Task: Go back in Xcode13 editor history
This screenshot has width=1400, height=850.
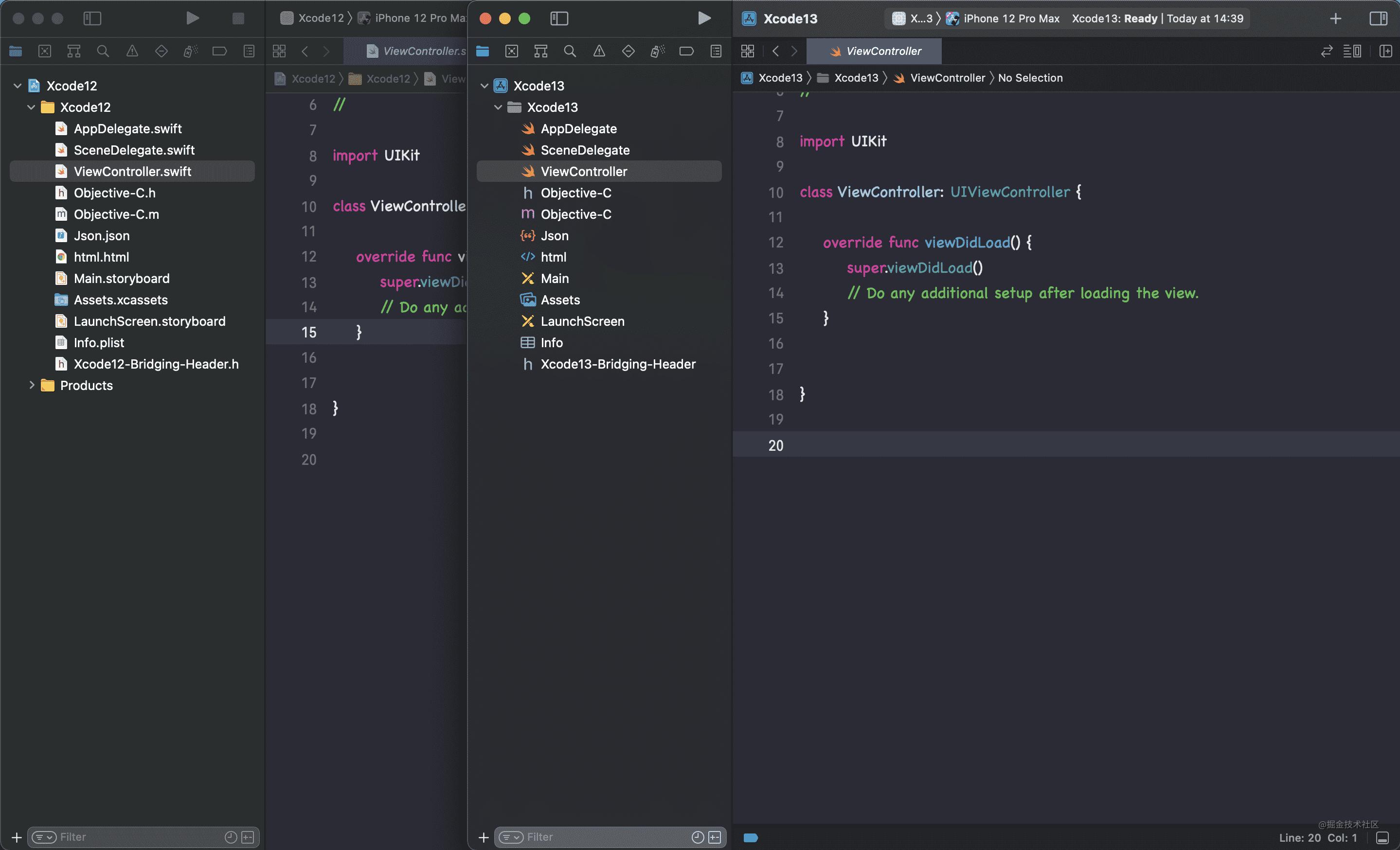Action: tap(775, 51)
